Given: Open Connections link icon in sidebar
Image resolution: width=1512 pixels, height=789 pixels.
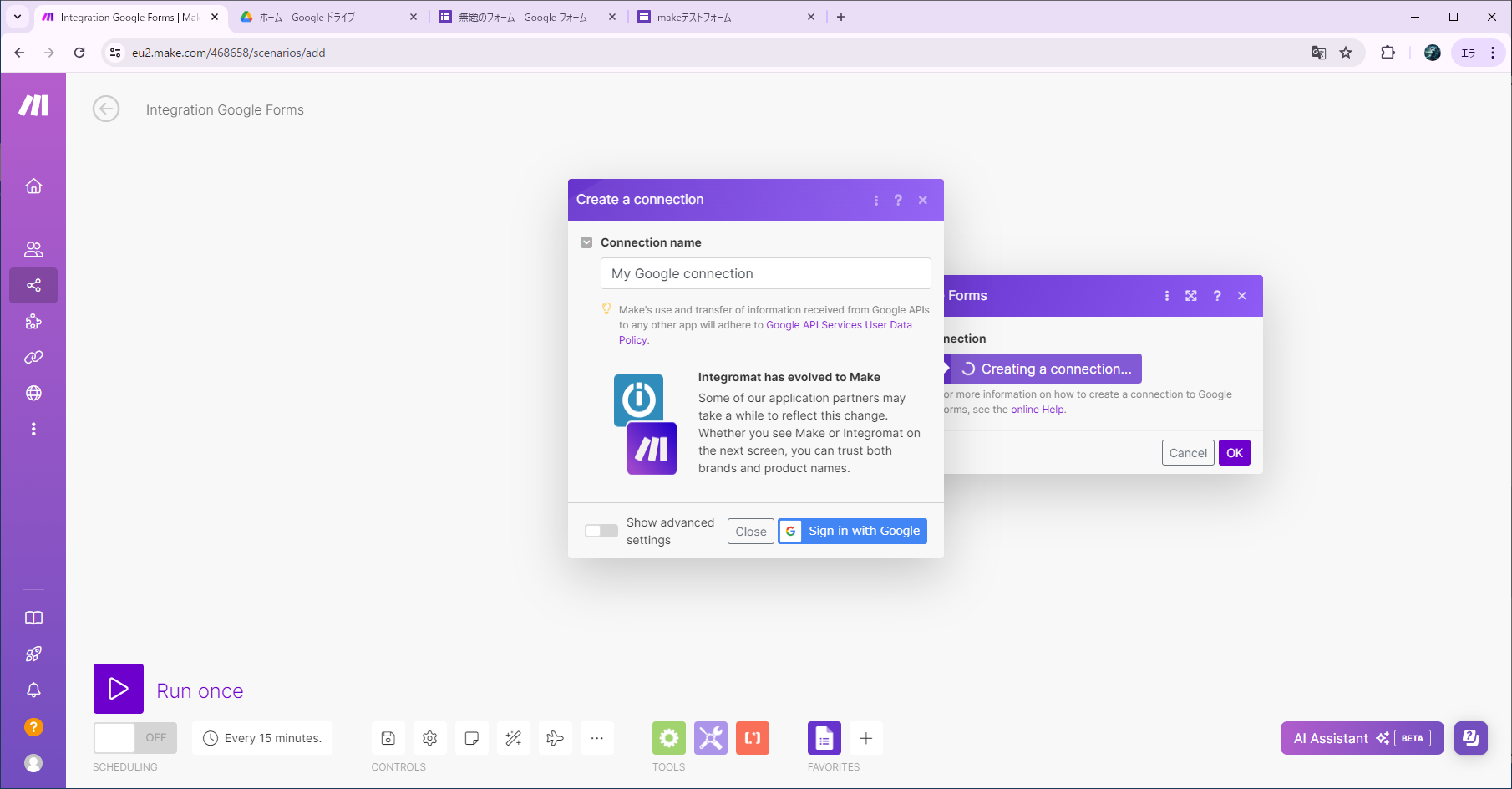Looking at the screenshot, I should [x=33, y=357].
